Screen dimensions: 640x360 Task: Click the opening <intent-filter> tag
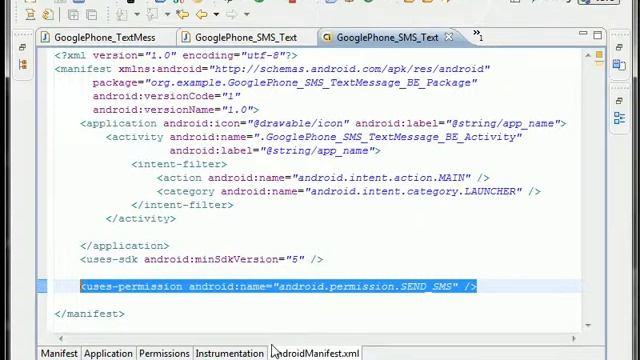(x=179, y=164)
